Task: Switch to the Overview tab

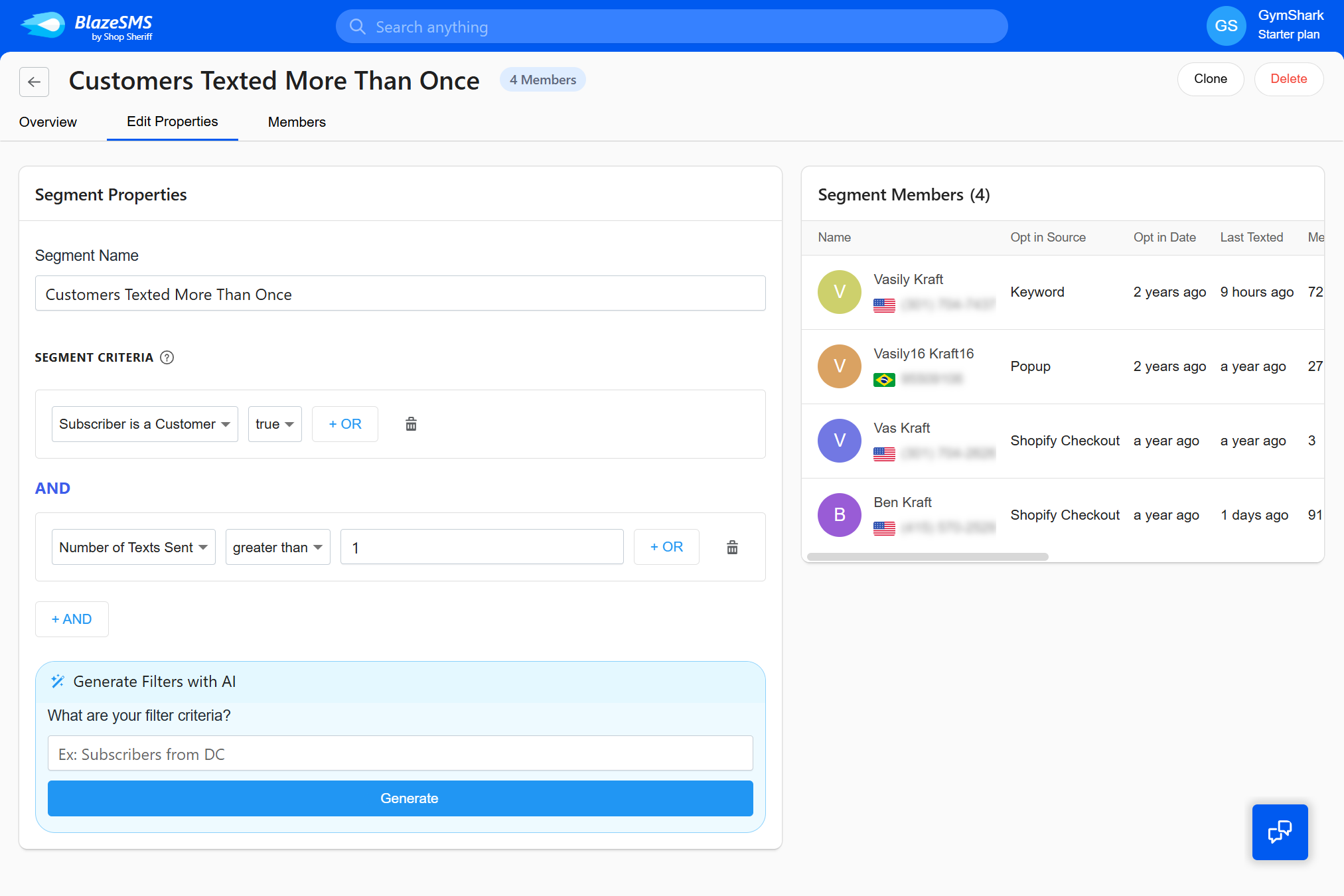Action: coord(47,122)
